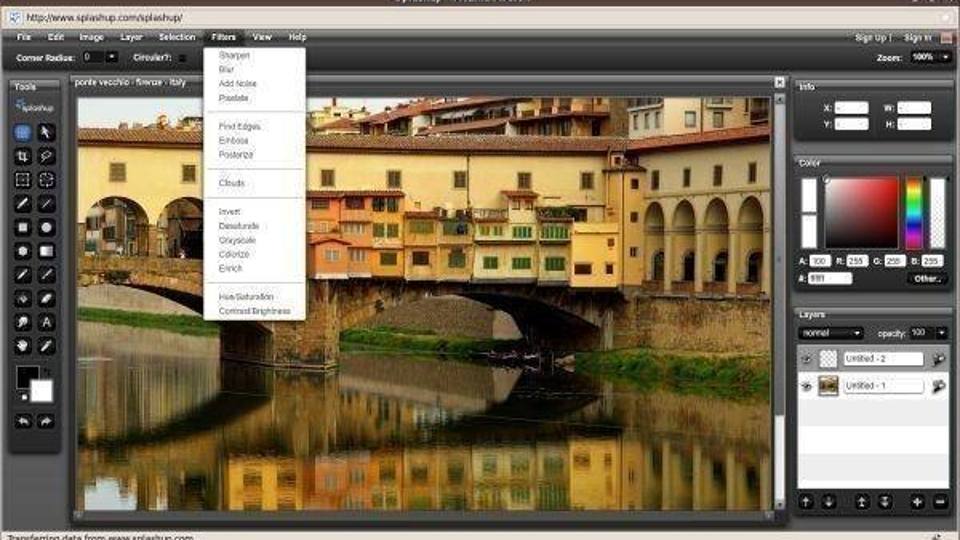Open the layer opacity dropdown arrow
960x540 pixels.
pos(942,333)
